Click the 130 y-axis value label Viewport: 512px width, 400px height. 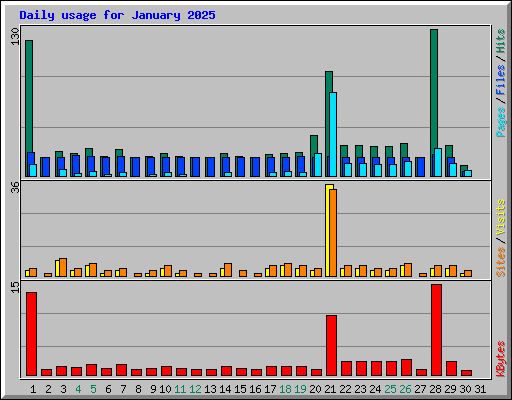tap(15, 37)
